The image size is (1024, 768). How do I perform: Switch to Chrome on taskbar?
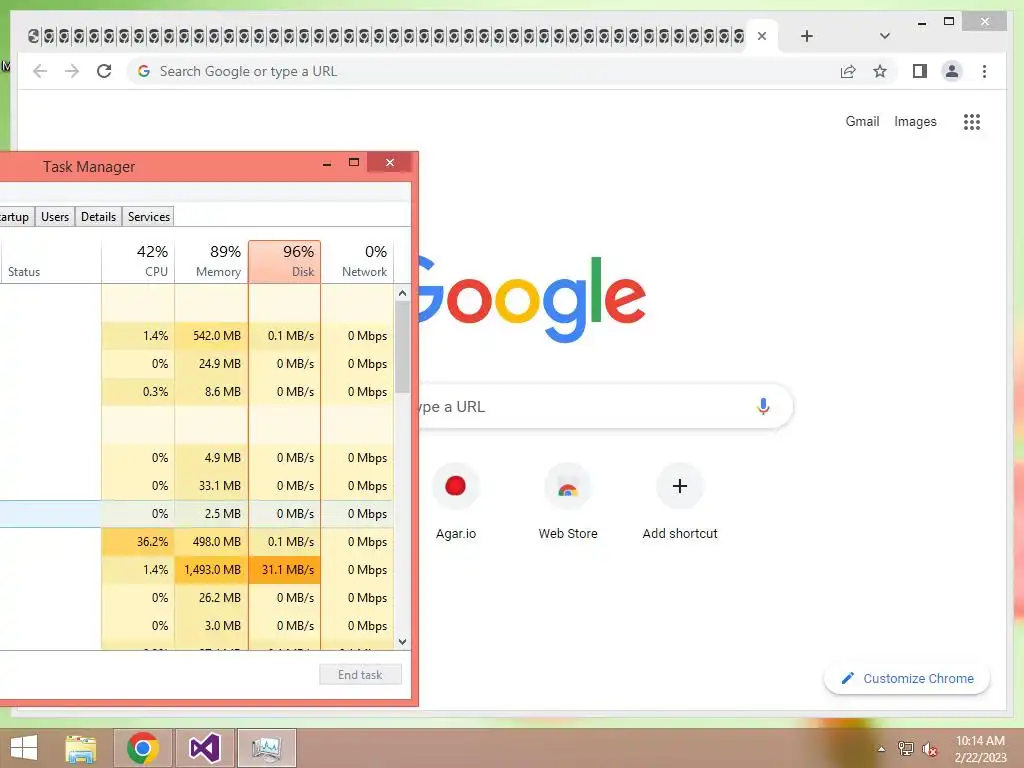point(143,748)
